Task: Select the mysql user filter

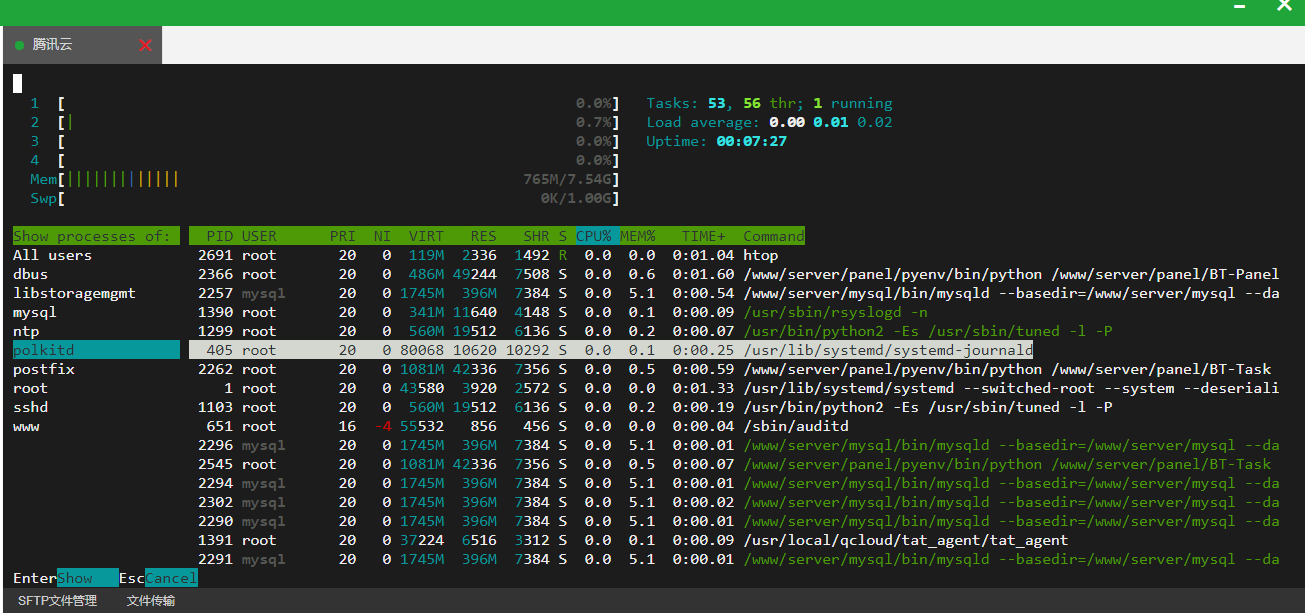Action: tap(96, 312)
